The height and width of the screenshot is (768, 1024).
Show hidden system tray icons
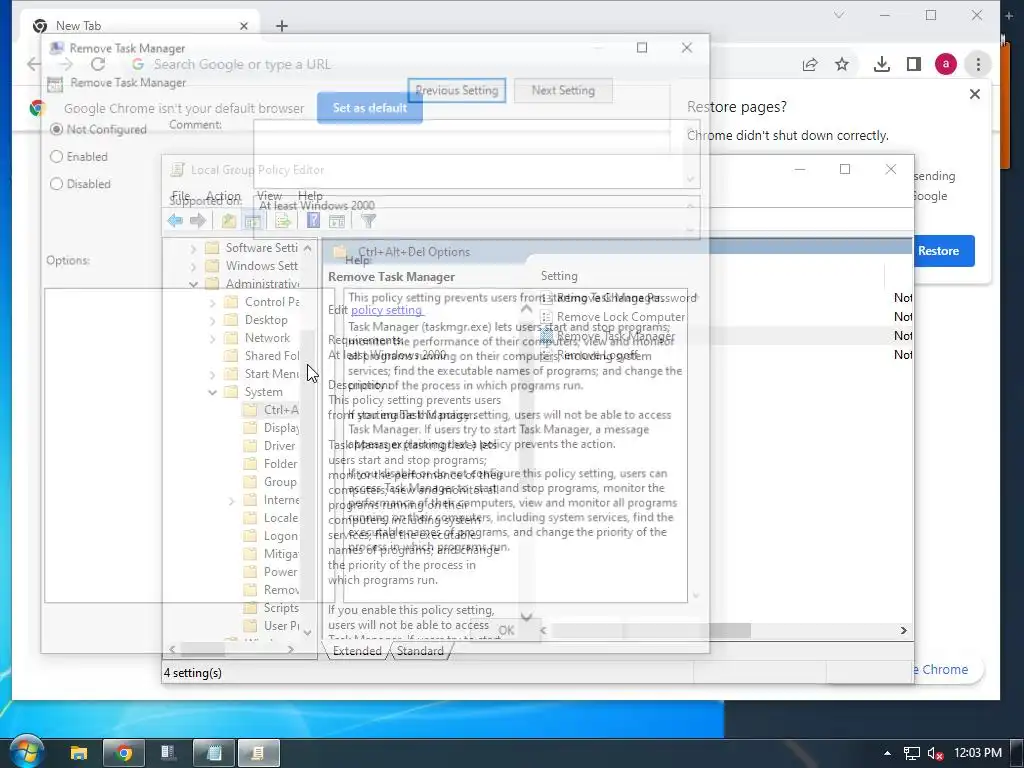click(887, 753)
